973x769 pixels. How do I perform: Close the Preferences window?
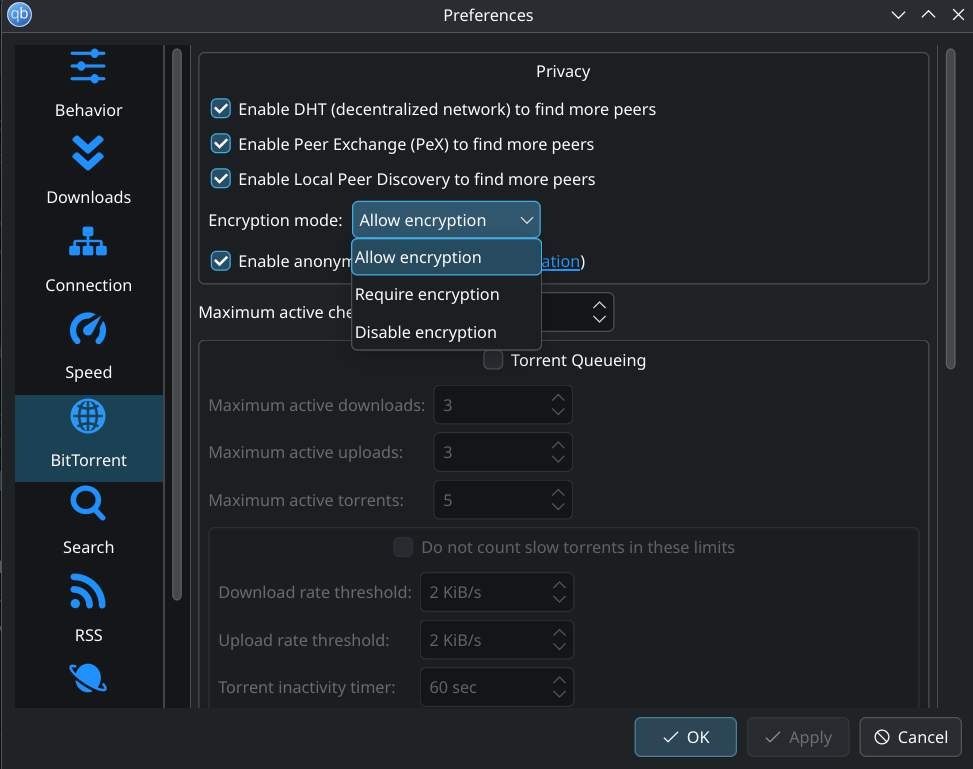click(958, 15)
